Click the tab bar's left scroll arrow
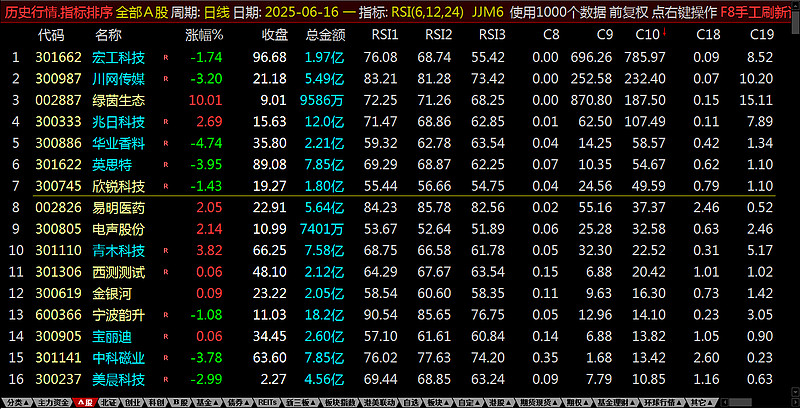800x409 pixels. pos(725,402)
